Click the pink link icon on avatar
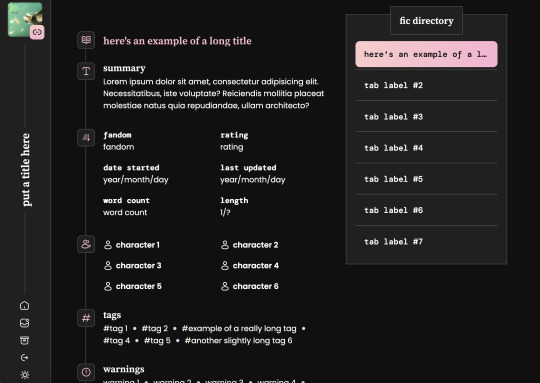This screenshot has width=540, height=383. pyautogui.click(x=37, y=32)
